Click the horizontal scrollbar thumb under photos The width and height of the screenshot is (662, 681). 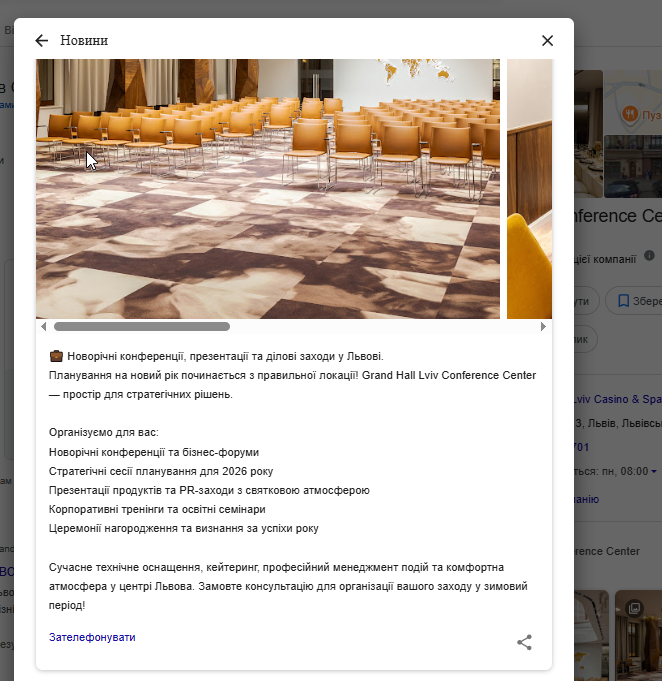(142, 327)
